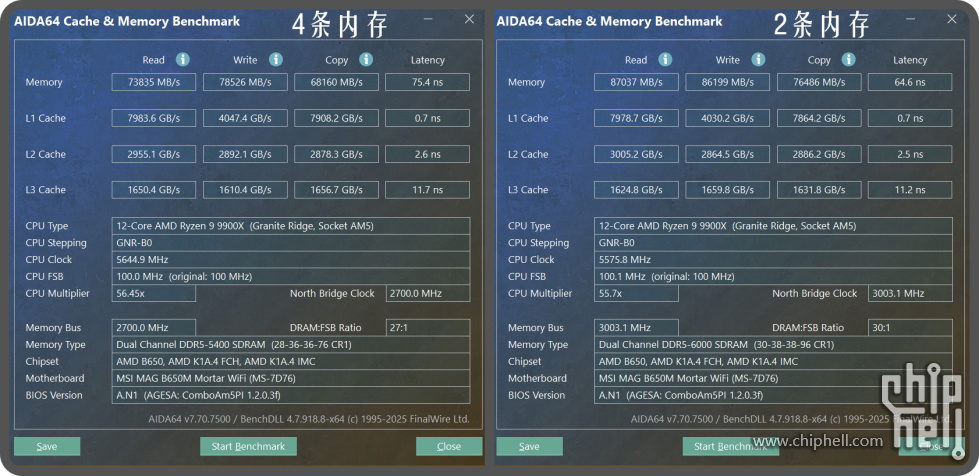Start Benchmark in the right window
The height and width of the screenshot is (476, 979).
coord(731,446)
